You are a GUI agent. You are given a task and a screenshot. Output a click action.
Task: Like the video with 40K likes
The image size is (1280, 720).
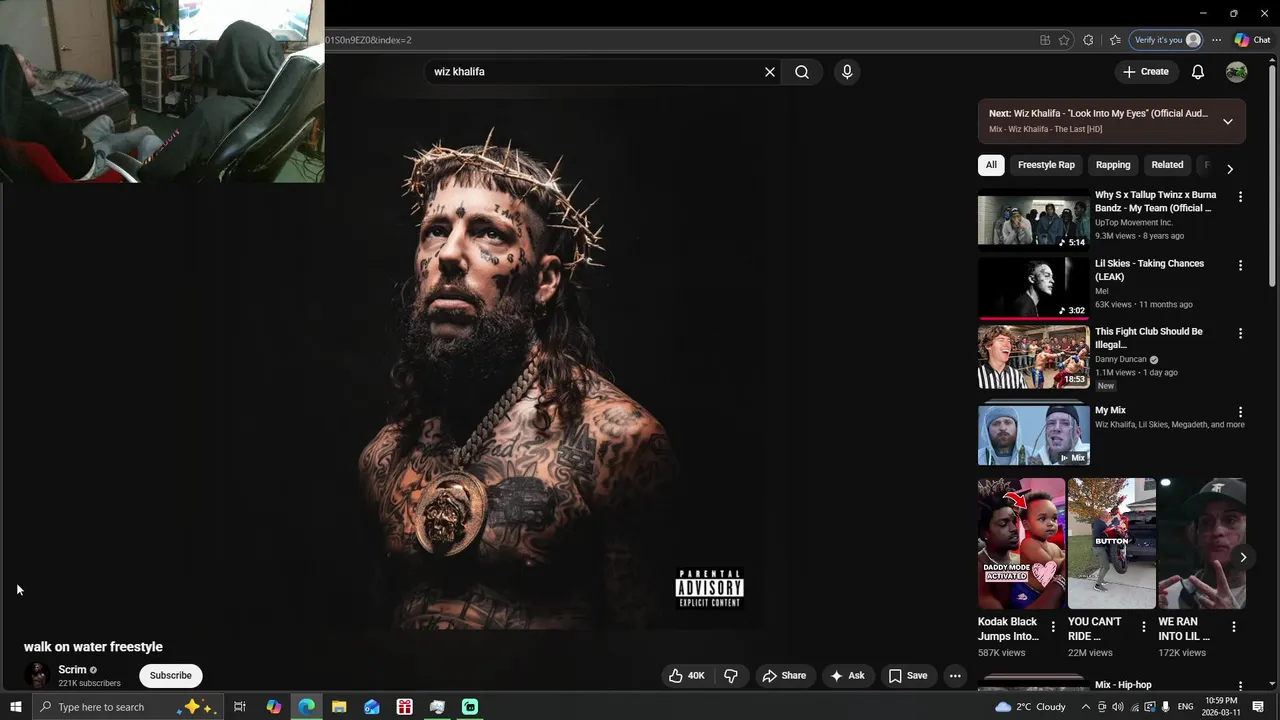pos(687,676)
